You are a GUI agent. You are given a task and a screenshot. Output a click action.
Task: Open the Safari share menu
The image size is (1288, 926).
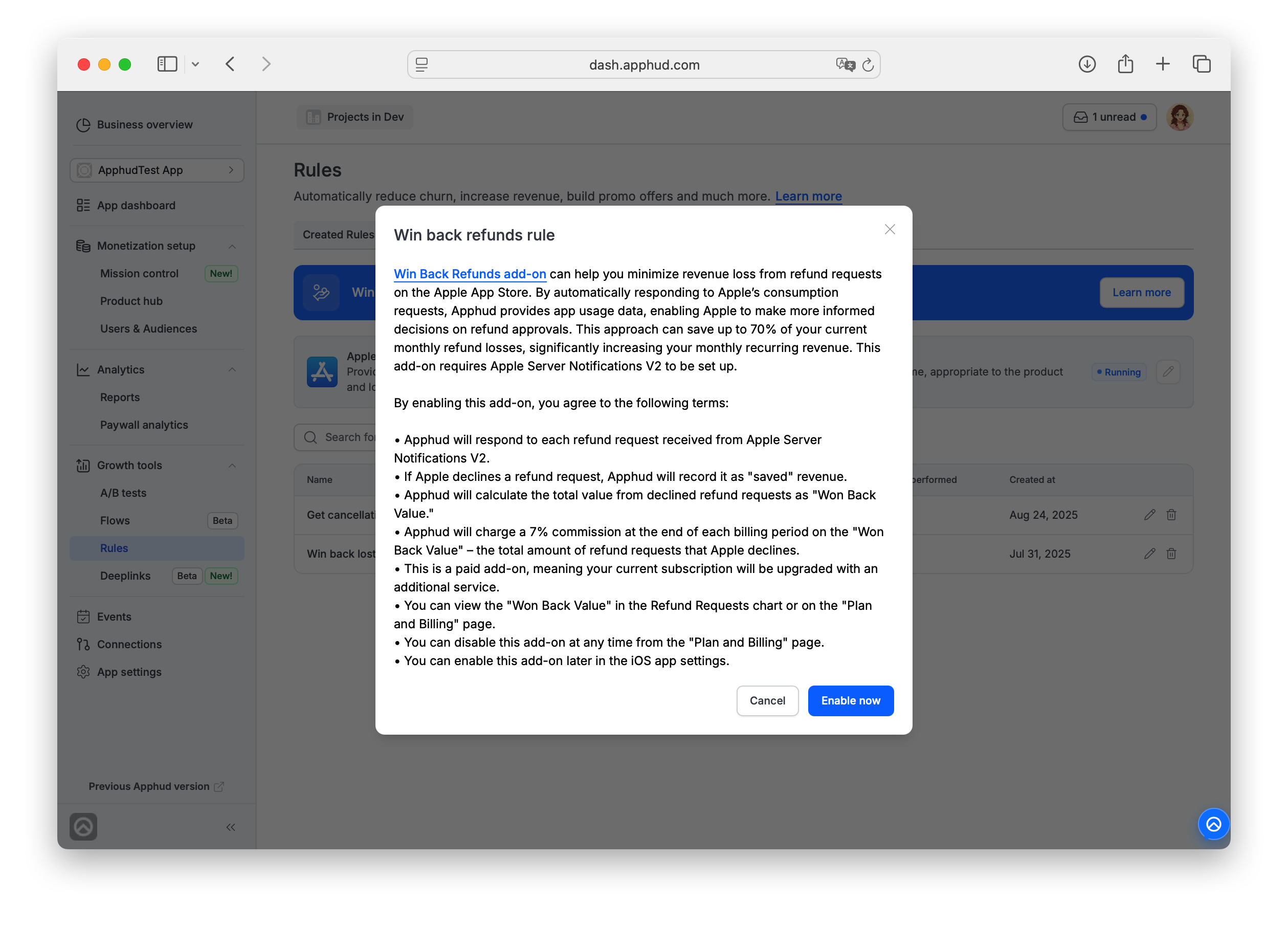click(1125, 63)
